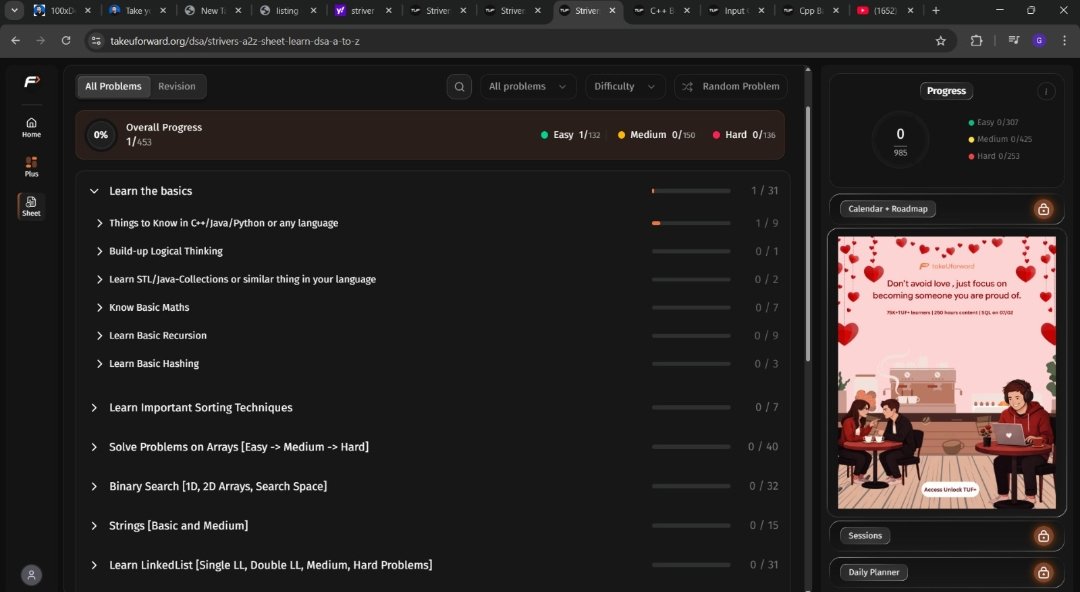Click the Hard 0/136 counter
The width and height of the screenshot is (1080, 592).
pyautogui.click(x=744, y=135)
